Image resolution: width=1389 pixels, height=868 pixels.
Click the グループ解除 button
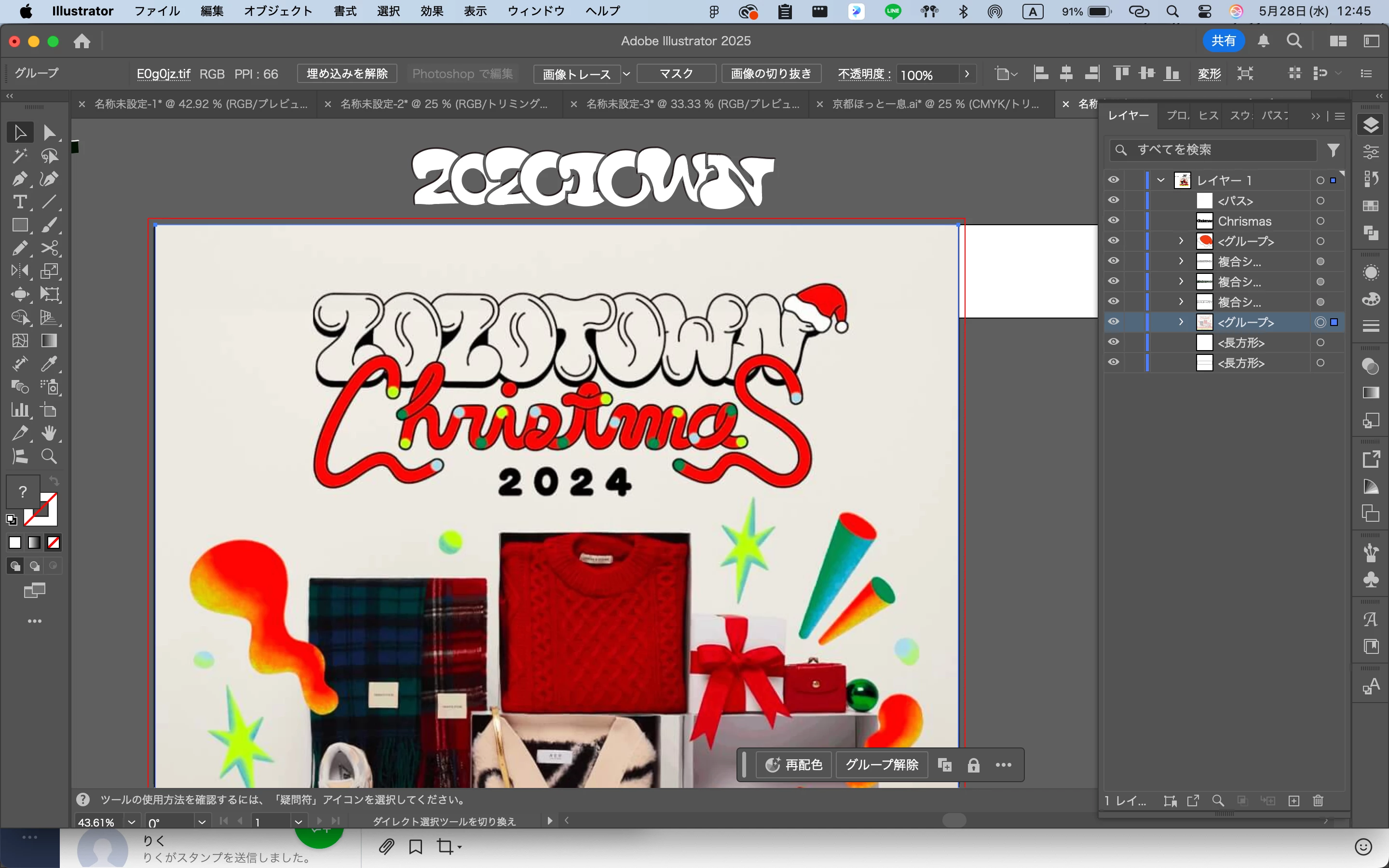coord(882,765)
